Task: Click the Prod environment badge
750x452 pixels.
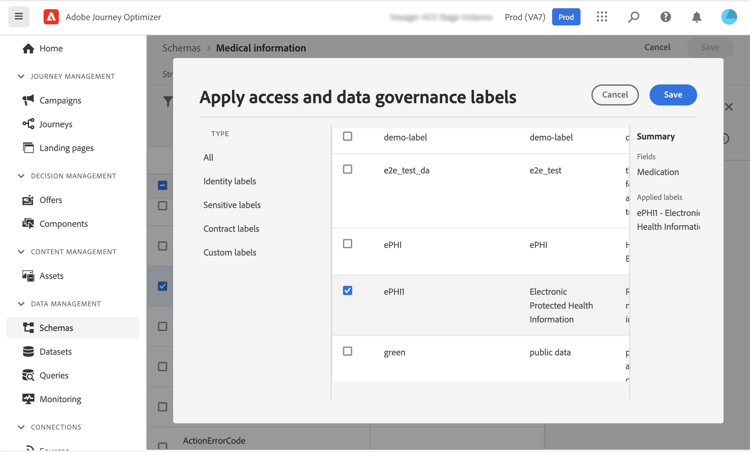Action: [x=566, y=17]
